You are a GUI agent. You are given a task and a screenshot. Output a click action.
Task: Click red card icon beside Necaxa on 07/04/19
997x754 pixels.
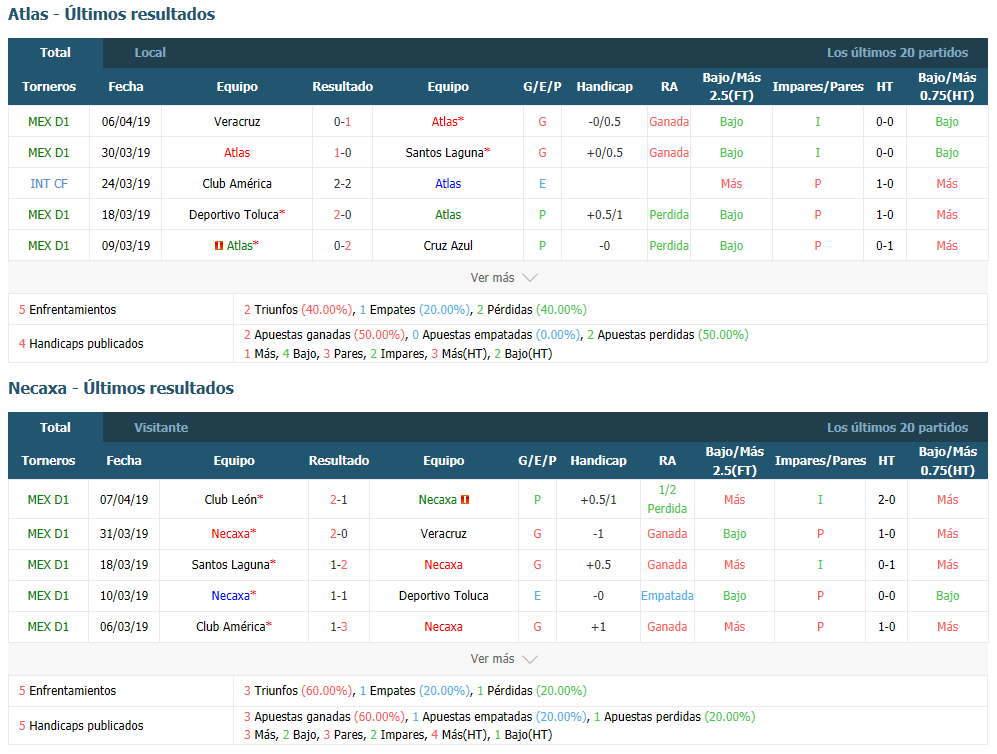coord(465,500)
